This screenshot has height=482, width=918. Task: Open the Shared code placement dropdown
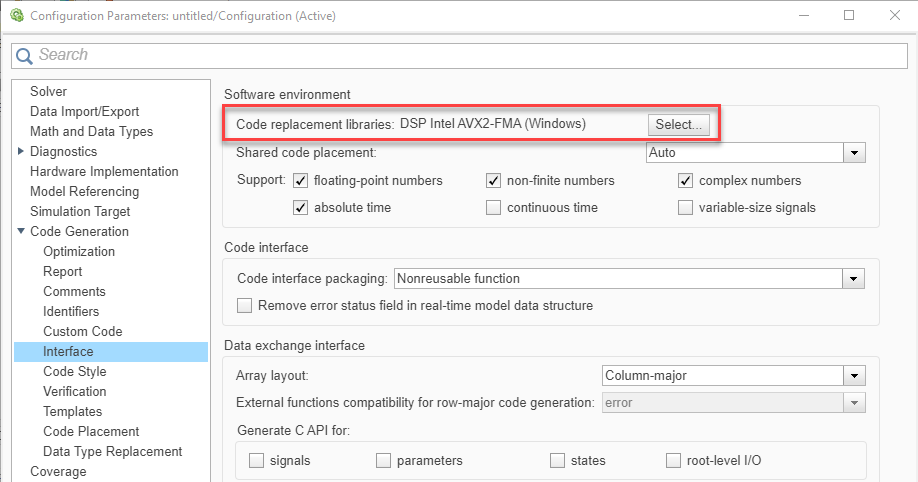point(854,153)
